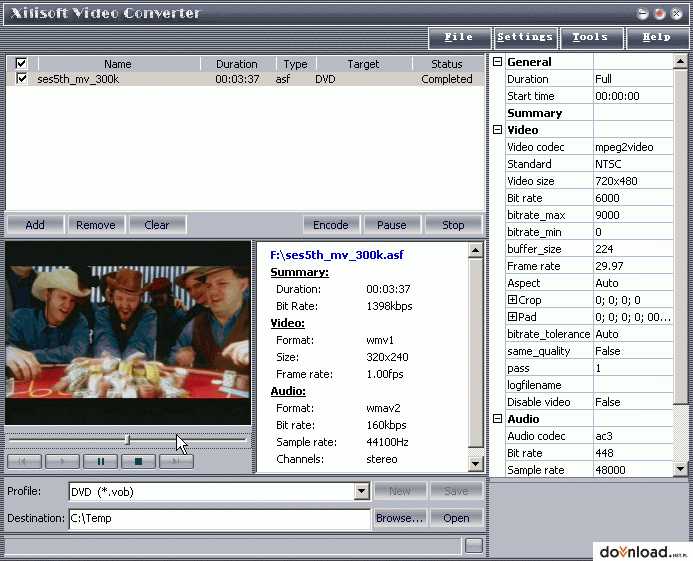Stop preview with the square button
693x561 pixels.
click(x=138, y=462)
